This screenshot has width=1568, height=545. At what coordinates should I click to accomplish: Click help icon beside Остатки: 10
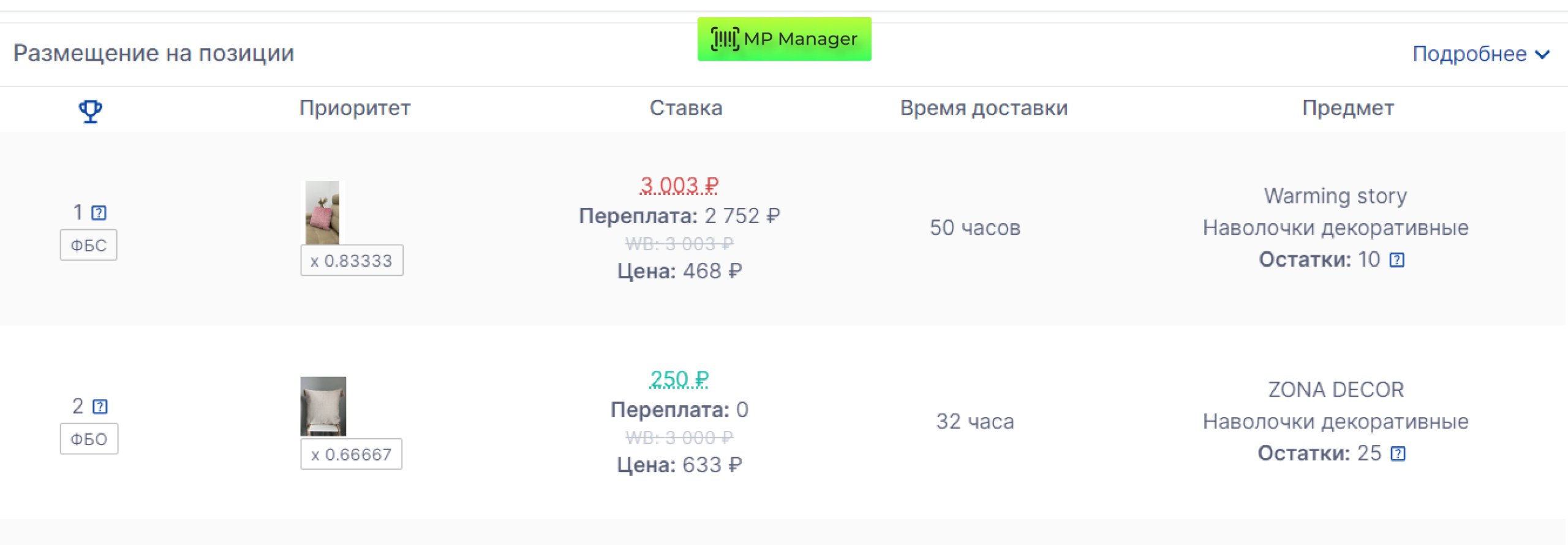[1397, 260]
